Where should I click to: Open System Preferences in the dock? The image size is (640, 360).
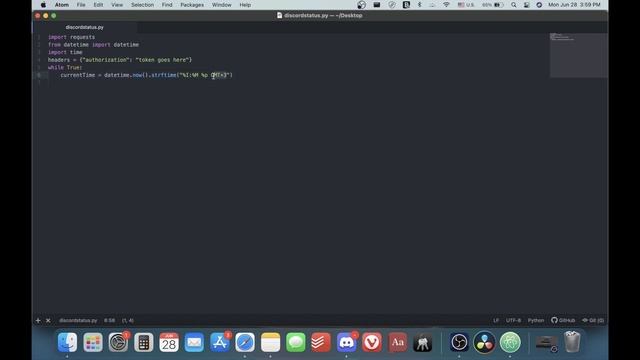pos(118,342)
